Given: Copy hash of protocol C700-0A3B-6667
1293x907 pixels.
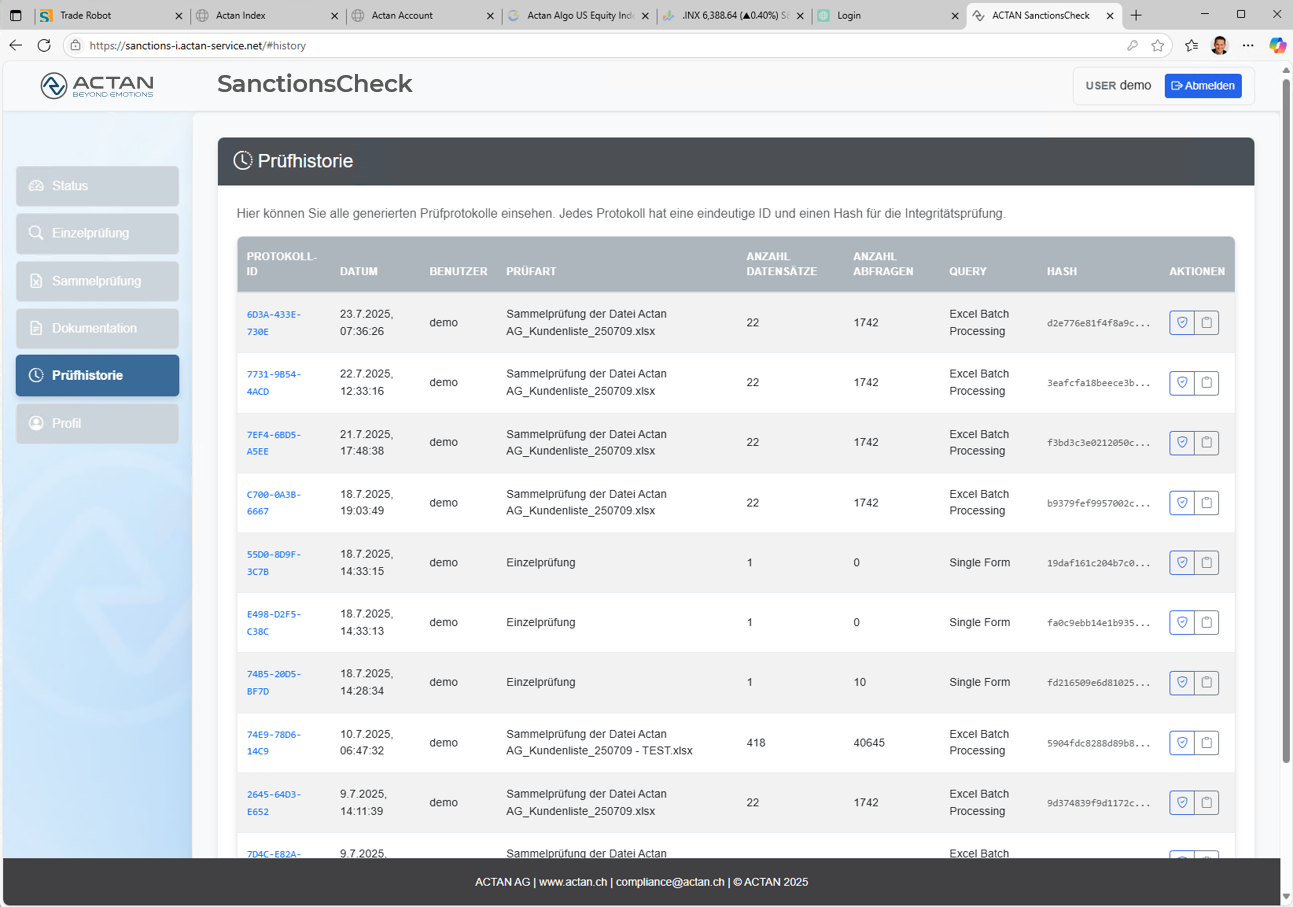Looking at the screenshot, I should [1207, 503].
